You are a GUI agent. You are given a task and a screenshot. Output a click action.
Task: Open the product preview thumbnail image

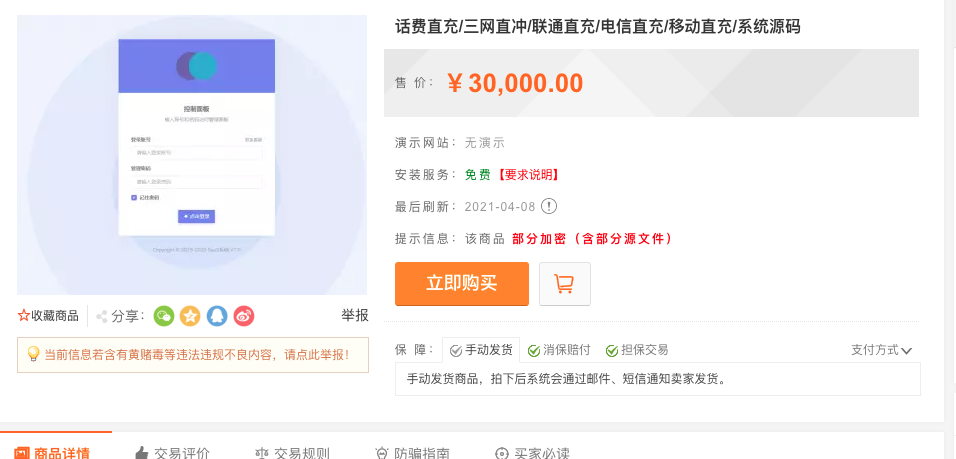192,155
